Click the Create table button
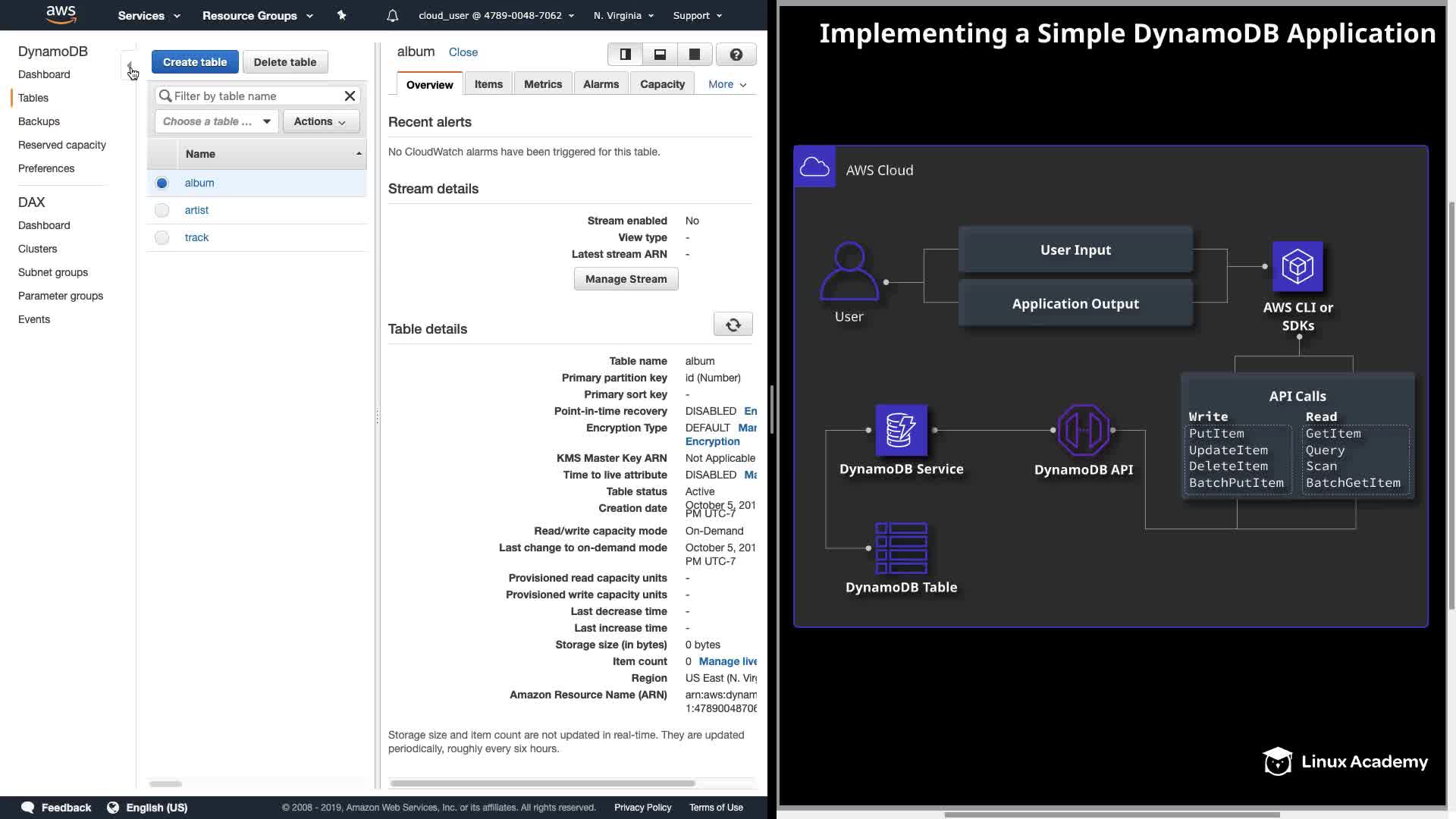1456x819 pixels. [195, 62]
